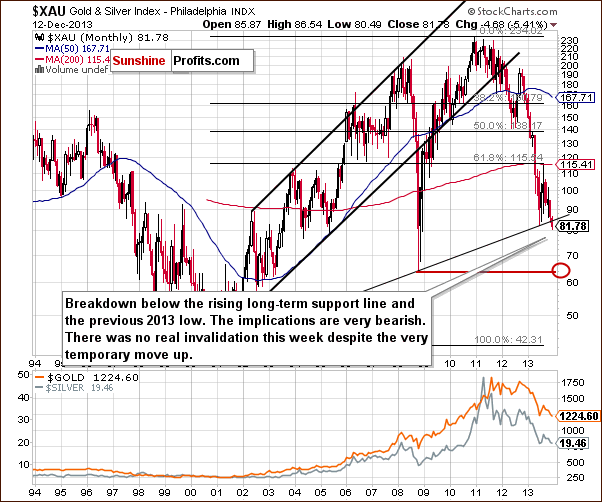Click the 100 price axis label
The width and height of the screenshot is (602, 502).
tap(570, 190)
